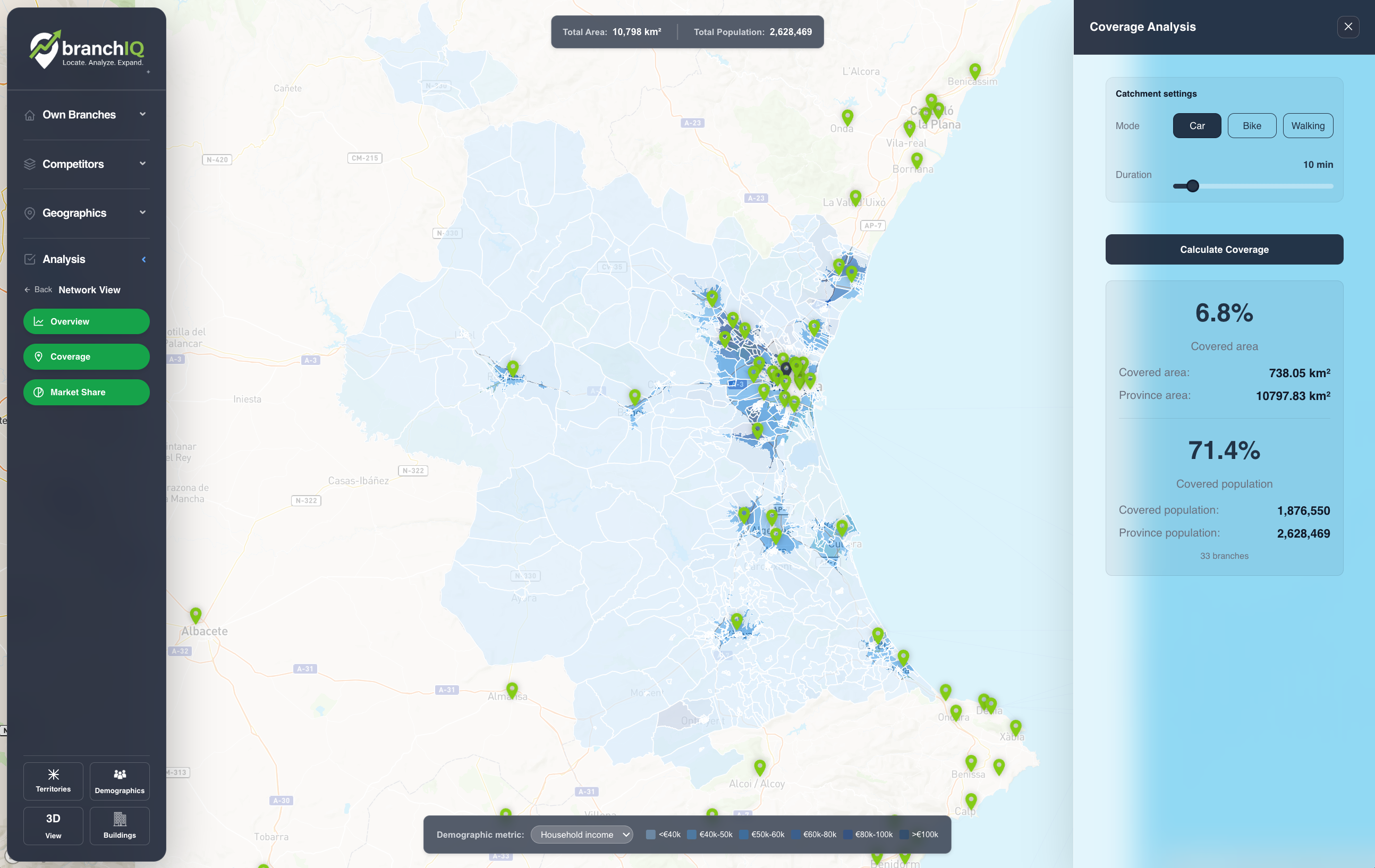This screenshot has width=1375, height=868.
Task: Click the Calculate Coverage button
Action: pyautogui.click(x=1224, y=250)
